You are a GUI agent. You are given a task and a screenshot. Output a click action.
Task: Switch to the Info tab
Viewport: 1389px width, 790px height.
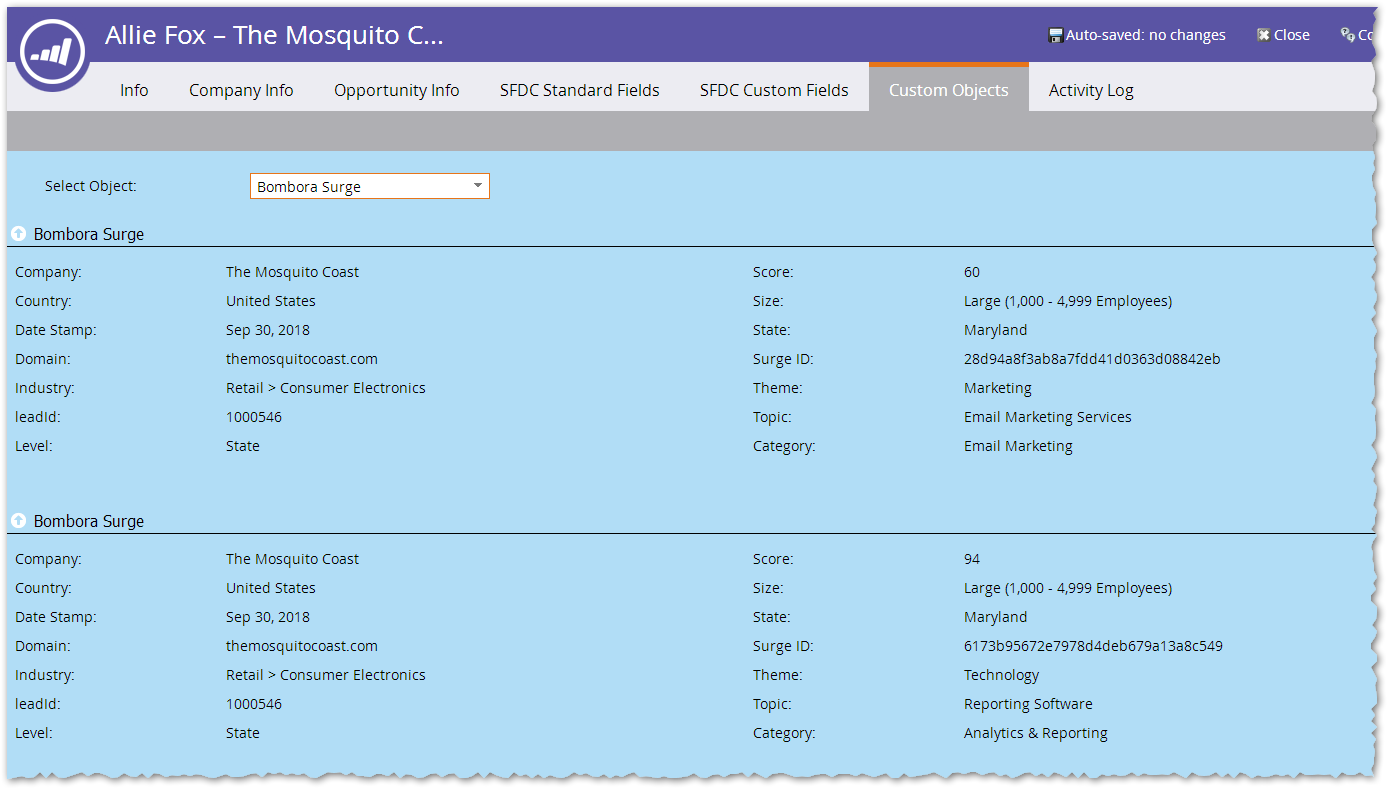(134, 90)
